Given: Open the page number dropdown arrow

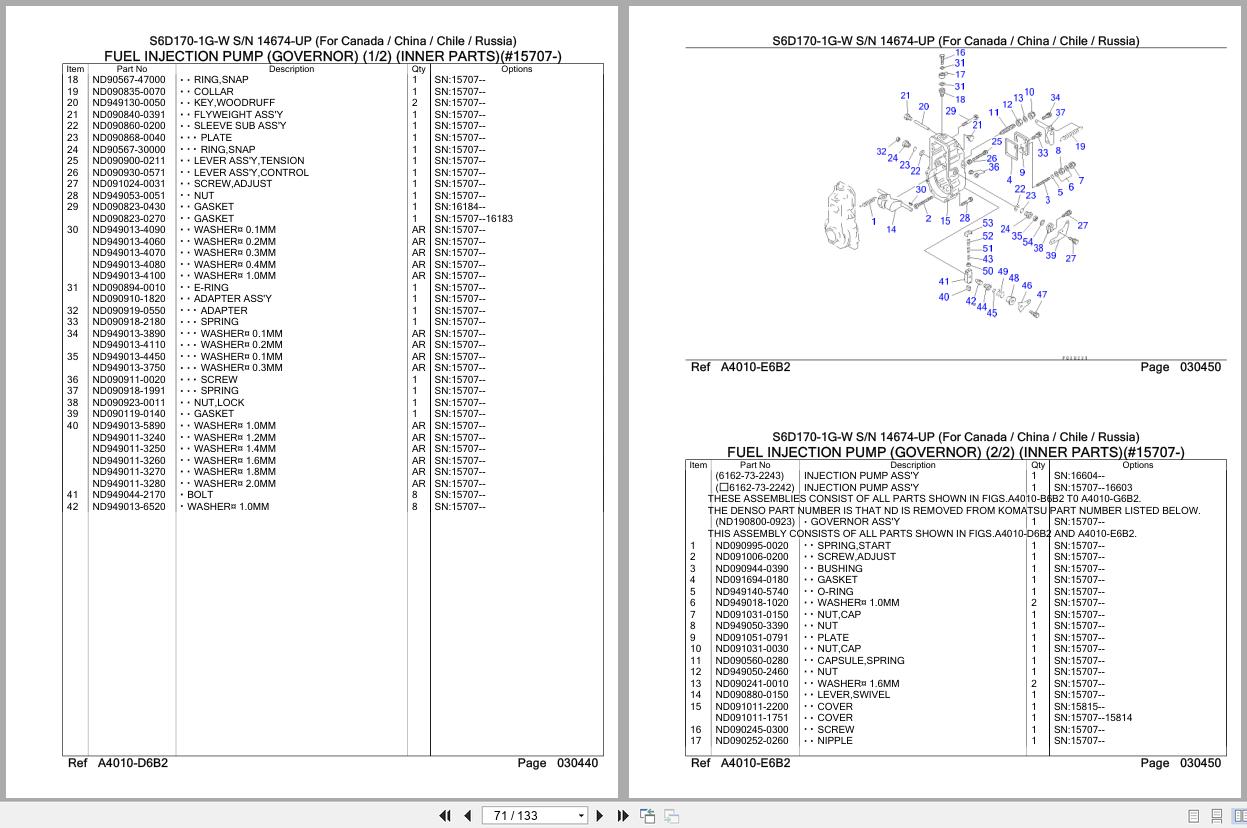Looking at the screenshot, I should point(581,816).
